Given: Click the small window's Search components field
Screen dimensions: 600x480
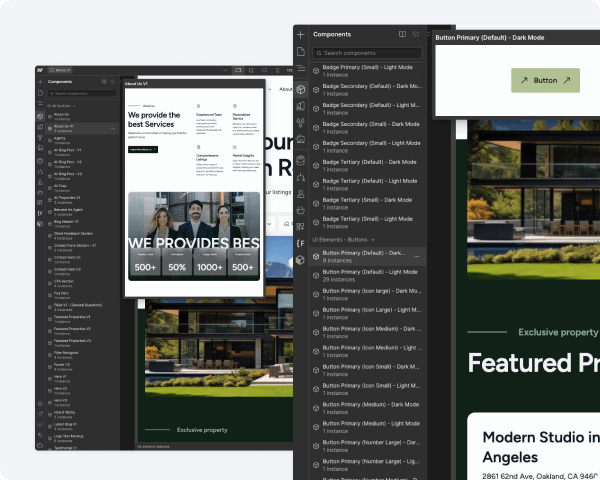Looking at the screenshot, I should pyautogui.click(x=82, y=93).
